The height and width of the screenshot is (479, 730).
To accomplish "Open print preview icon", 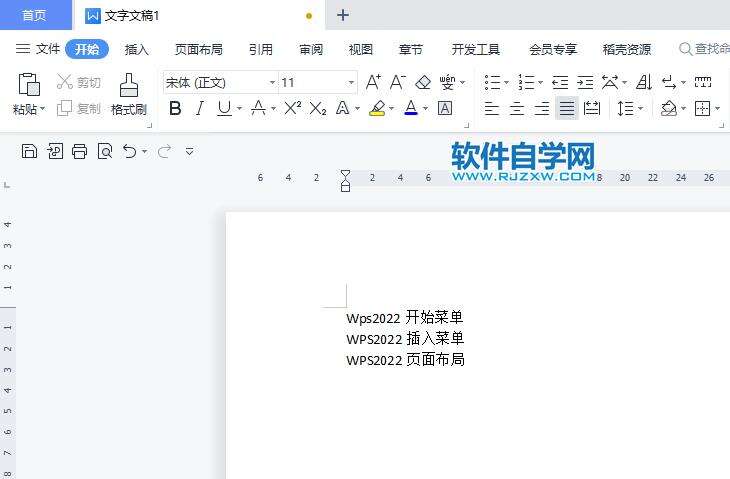I will pos(105,151).
